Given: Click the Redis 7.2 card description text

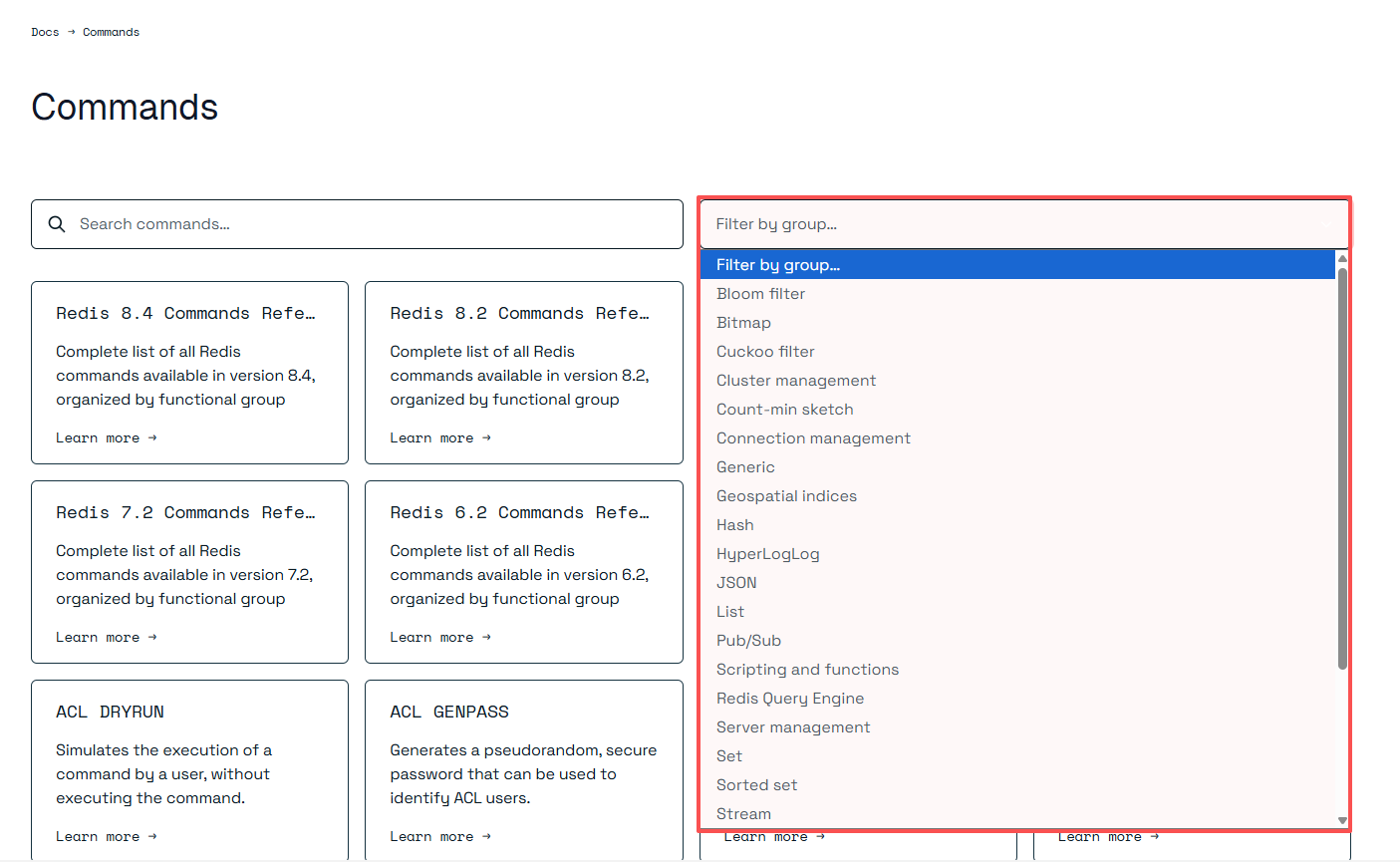Looking at the screenshot, I should 184,575.
